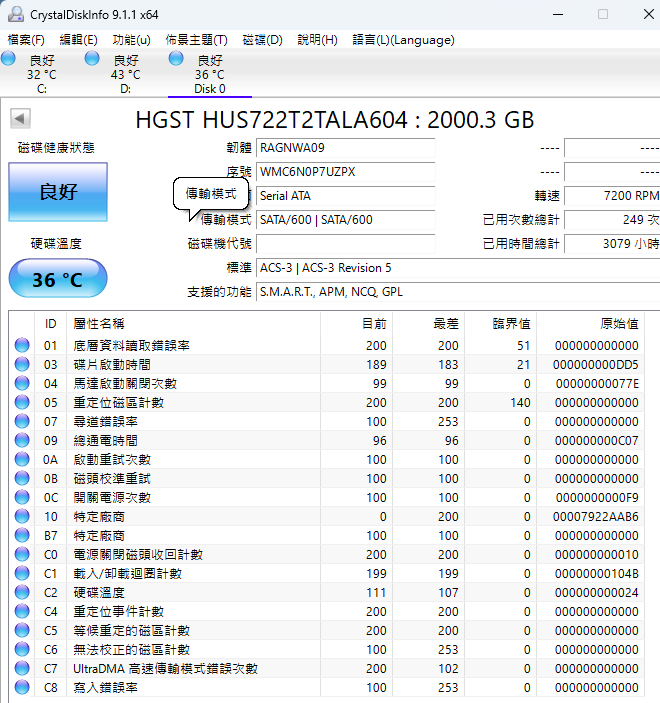
Task: Select the D: drive status orb
Action: [92, 59]
